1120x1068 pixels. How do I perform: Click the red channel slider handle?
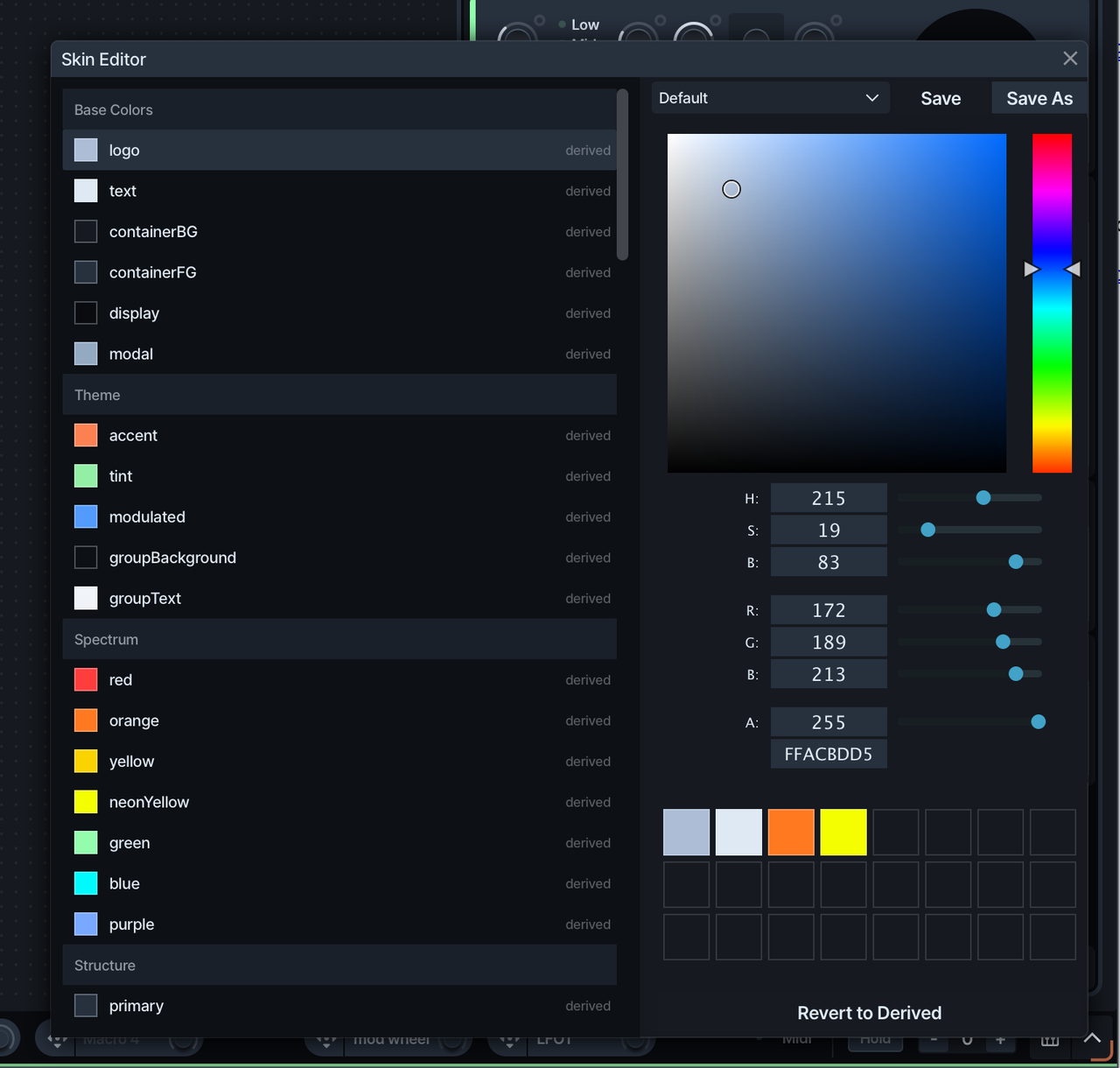[994, 609]
